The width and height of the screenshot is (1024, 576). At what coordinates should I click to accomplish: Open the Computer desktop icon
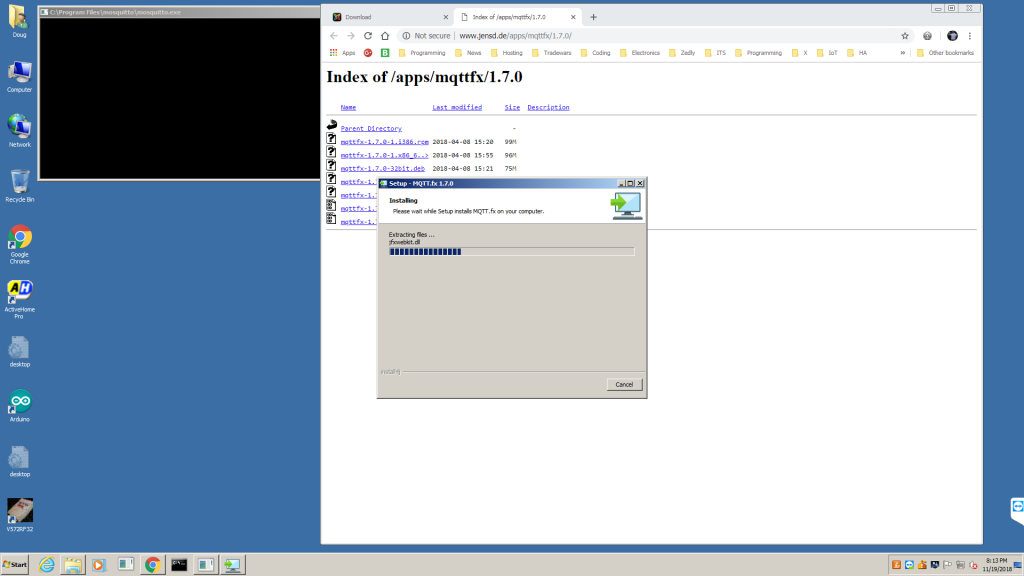(x=19, y=76)
